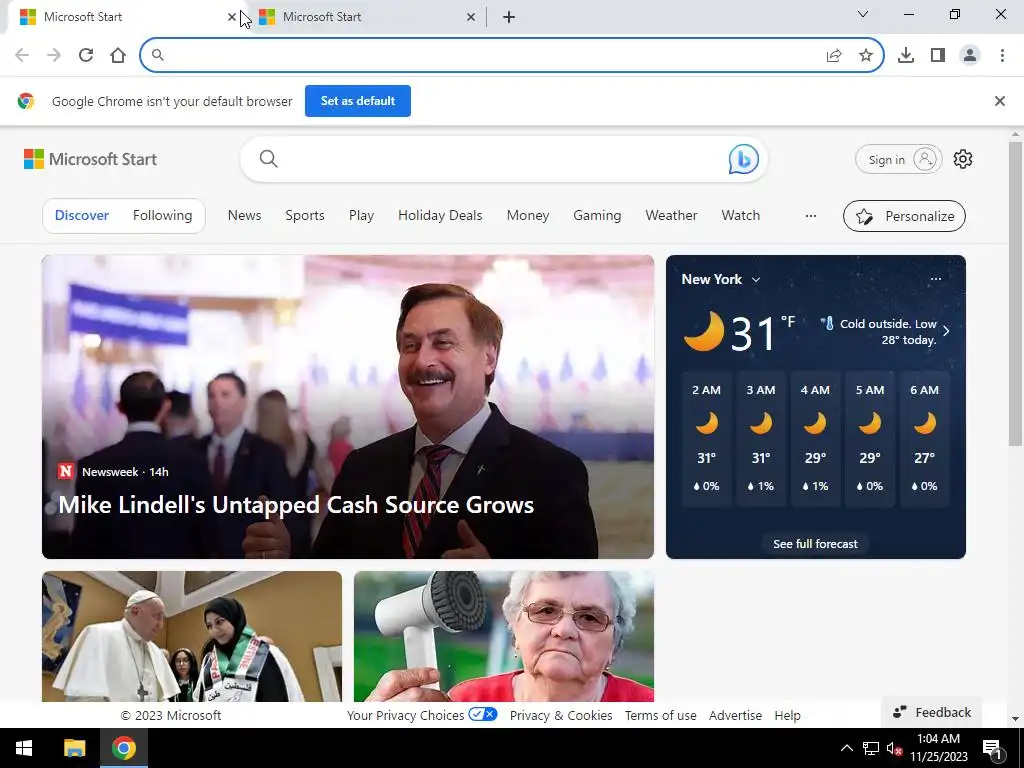Open the Holiday Deals section

tap(440, 216)
